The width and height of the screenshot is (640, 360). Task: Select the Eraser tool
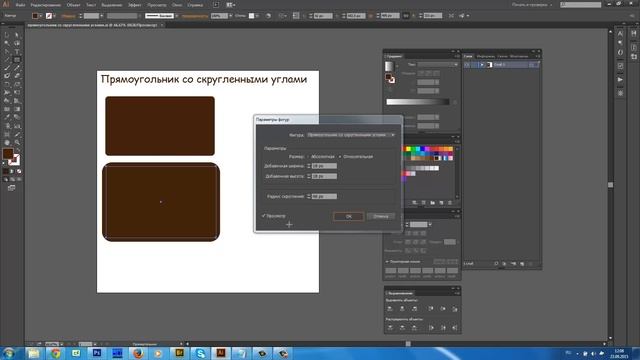17,76
